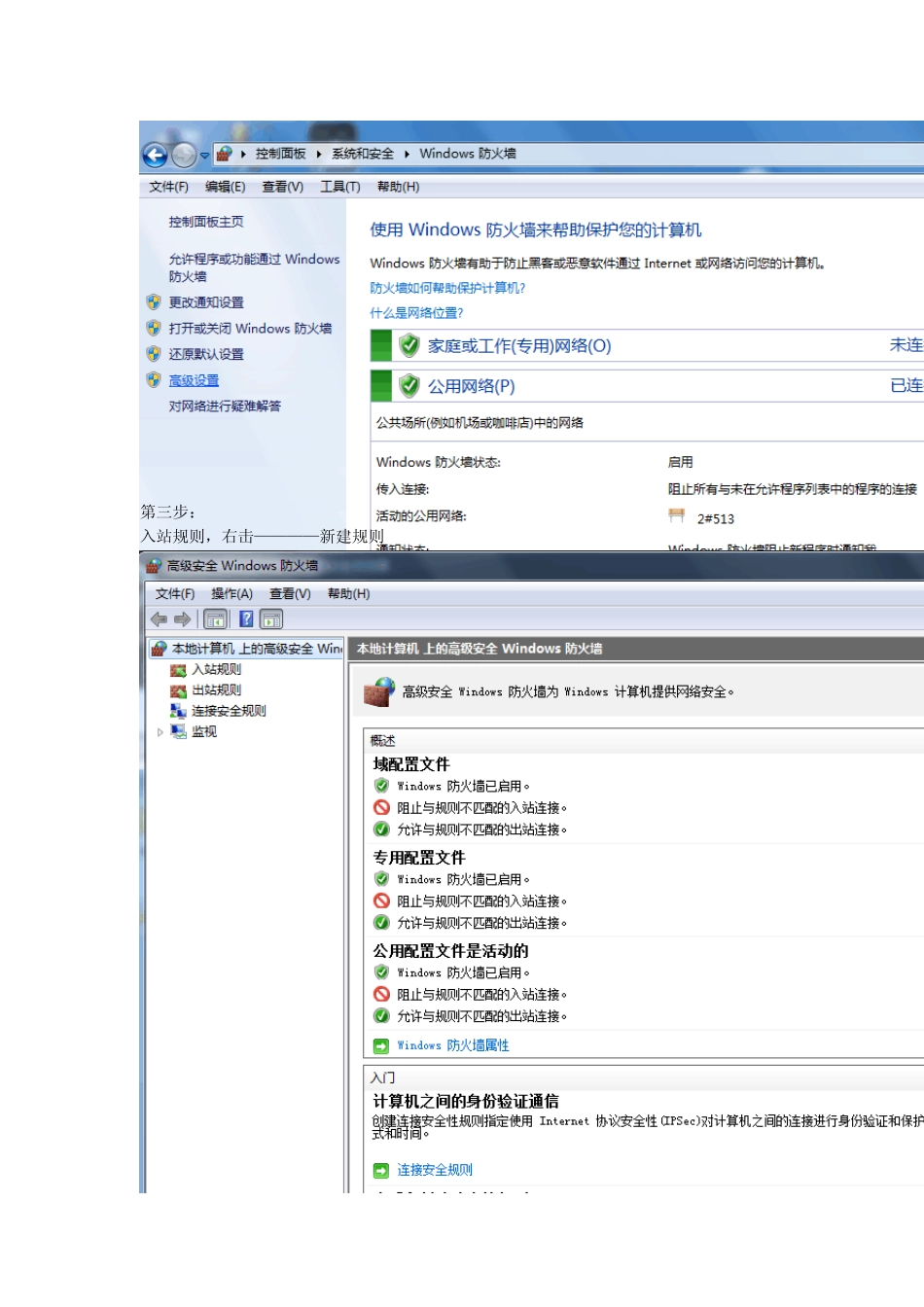Viewport: 924px width, 1307px height.
Task: Open 帮助(H) menu in advanced firewall window
Action: click(x=348, y=594)
